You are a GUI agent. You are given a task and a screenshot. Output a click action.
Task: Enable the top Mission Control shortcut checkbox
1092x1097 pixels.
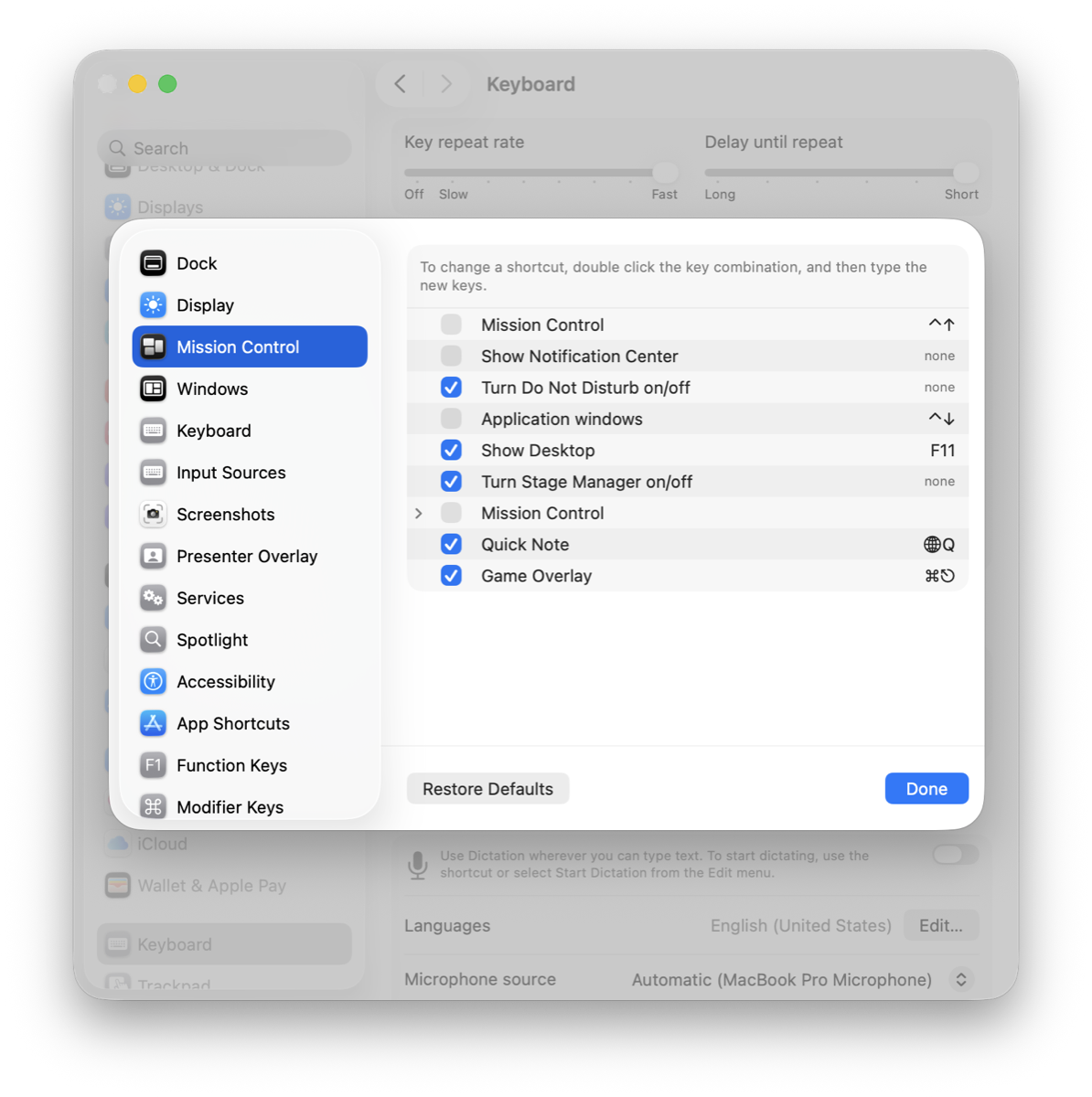(451, 325)
